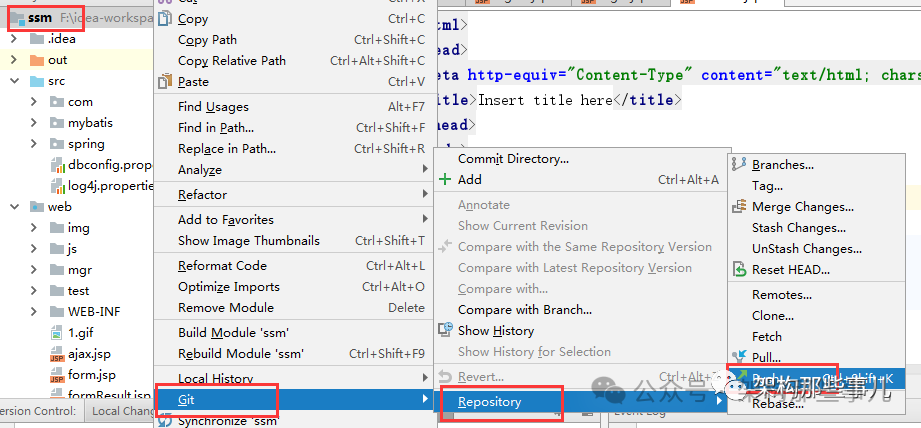
Task: Click the Branches icon in Git submenu
Action: coord(739,164)
